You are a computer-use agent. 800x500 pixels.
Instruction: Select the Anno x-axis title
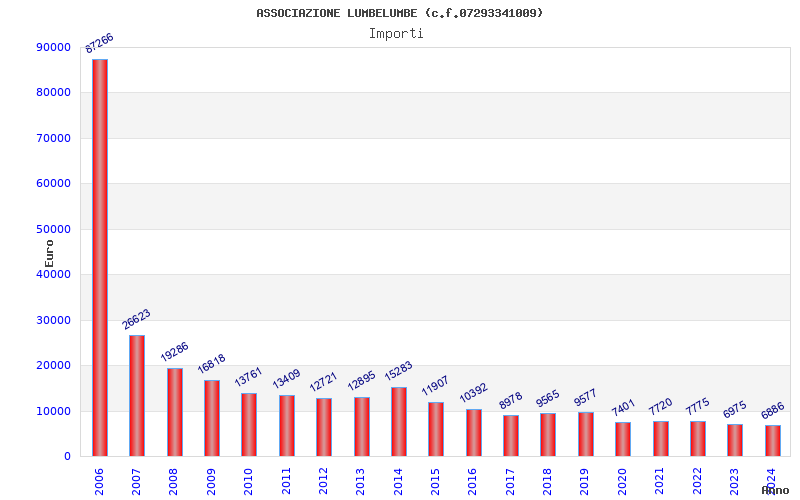776,490
